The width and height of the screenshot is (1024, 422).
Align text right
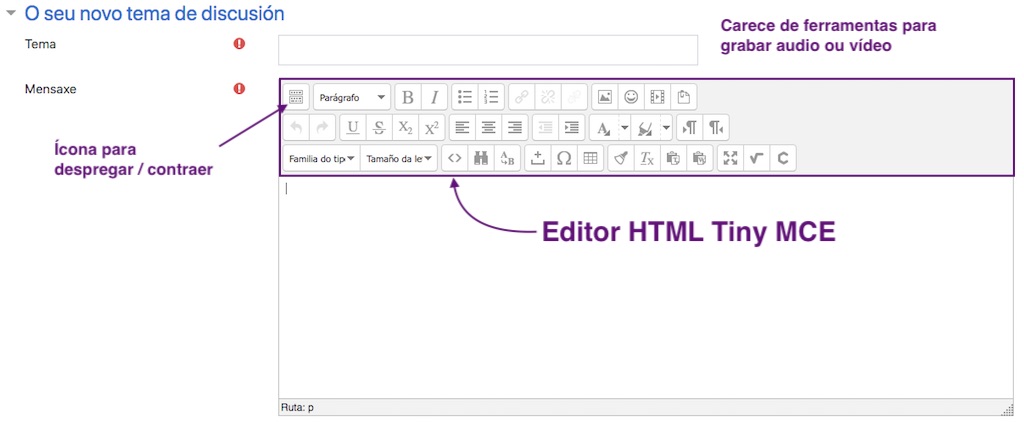click(x=515, y=128)
